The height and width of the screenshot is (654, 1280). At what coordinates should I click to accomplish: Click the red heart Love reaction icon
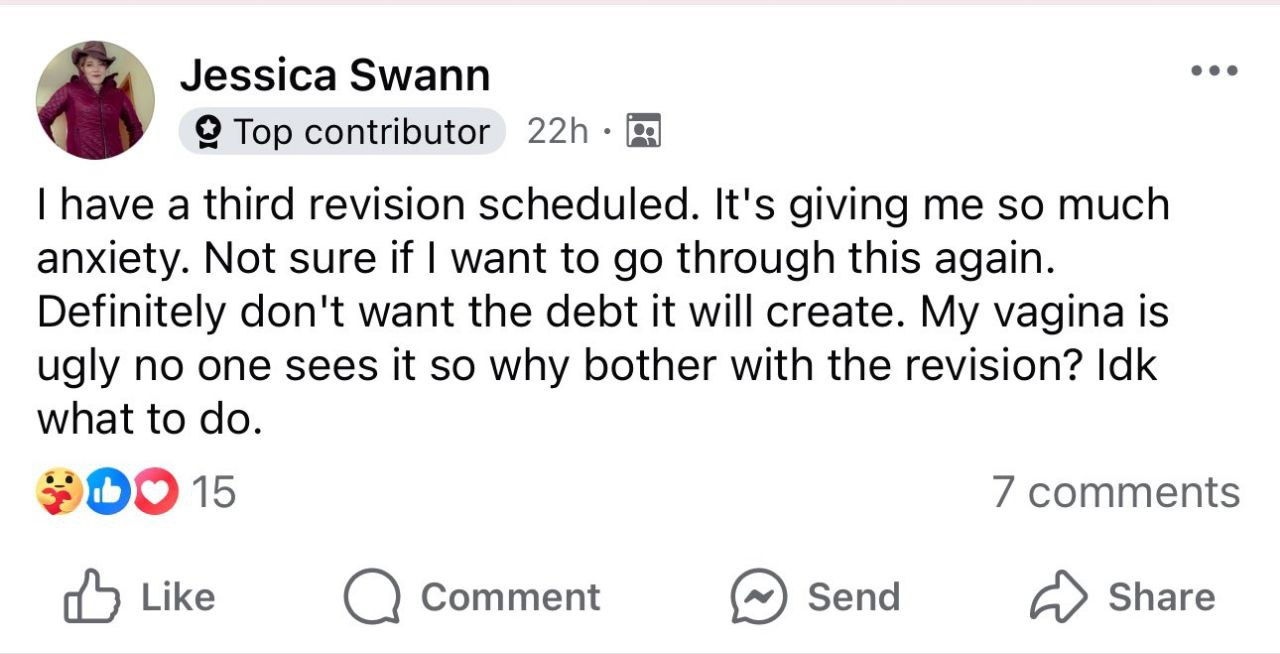pos(152,492)
